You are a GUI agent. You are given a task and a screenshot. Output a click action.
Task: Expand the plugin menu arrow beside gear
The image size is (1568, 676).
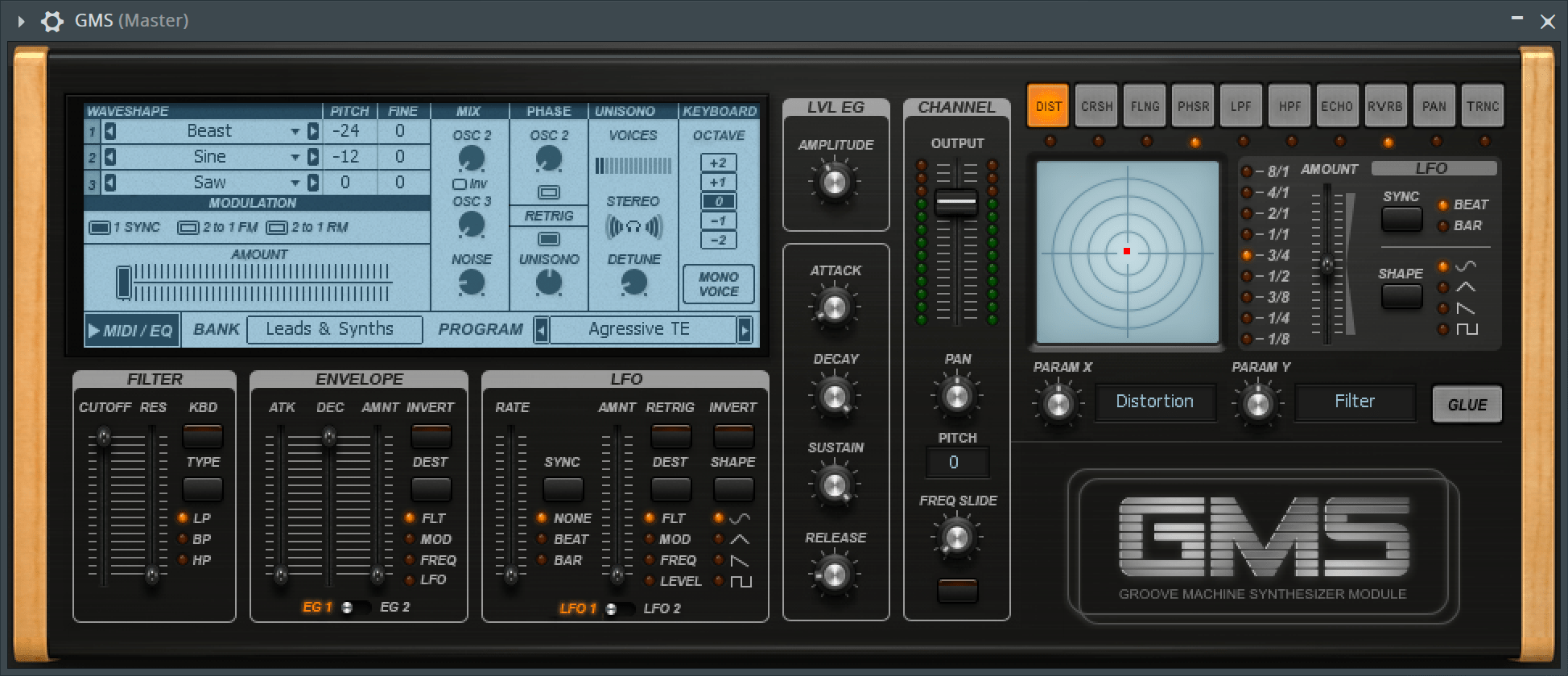[x=22, y=21]
